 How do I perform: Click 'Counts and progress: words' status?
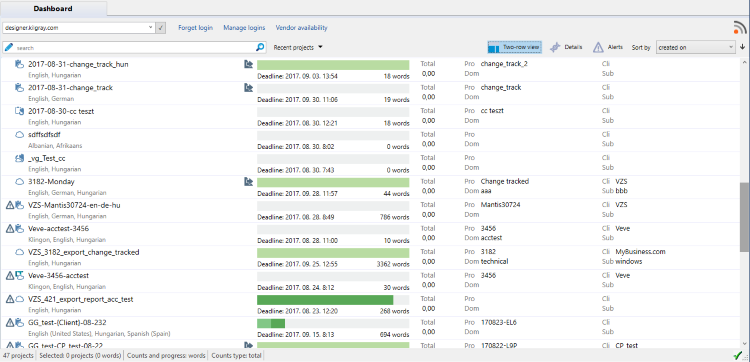coord(167,355)
